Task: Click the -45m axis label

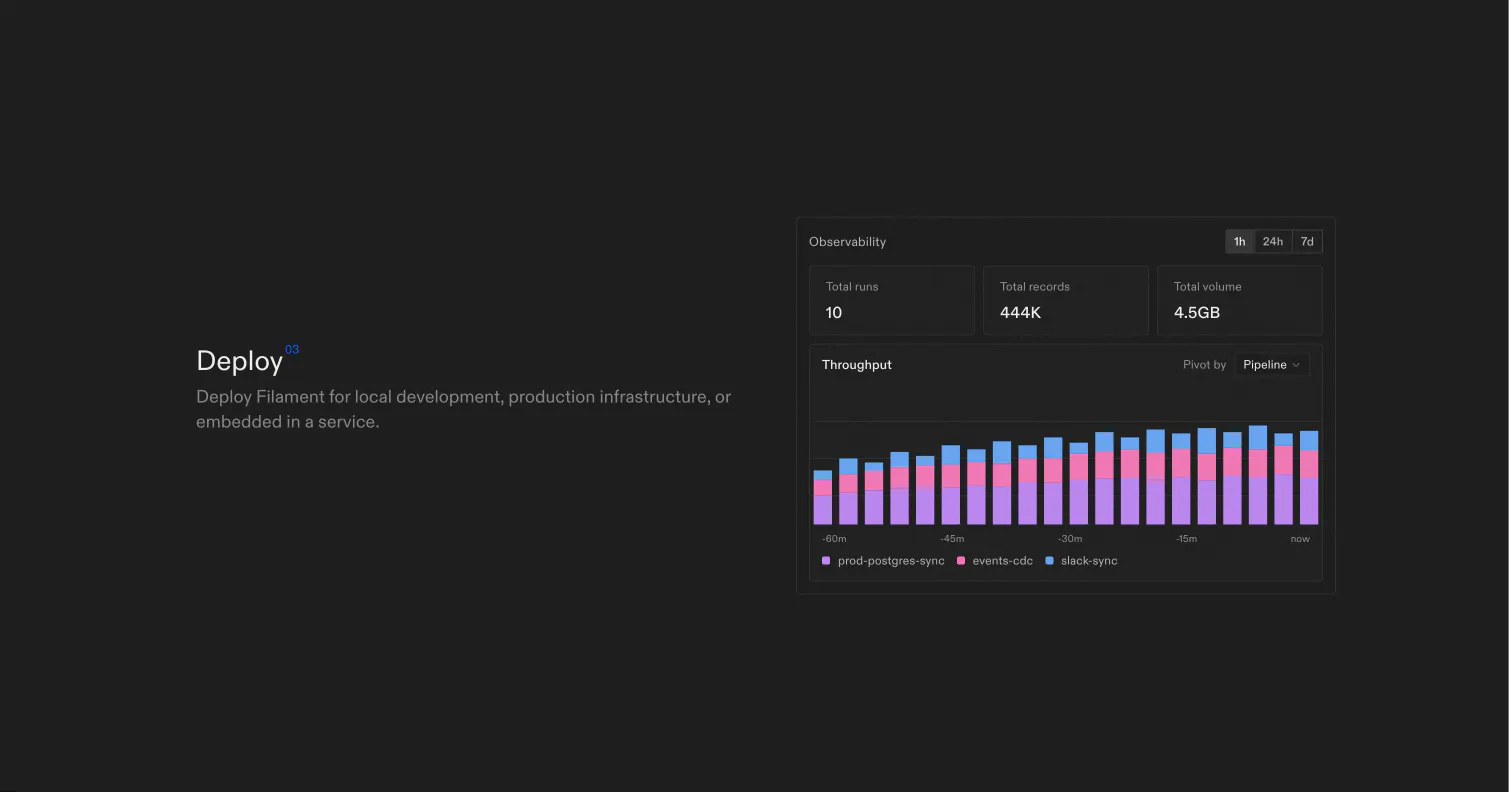Action: (952, 539)
